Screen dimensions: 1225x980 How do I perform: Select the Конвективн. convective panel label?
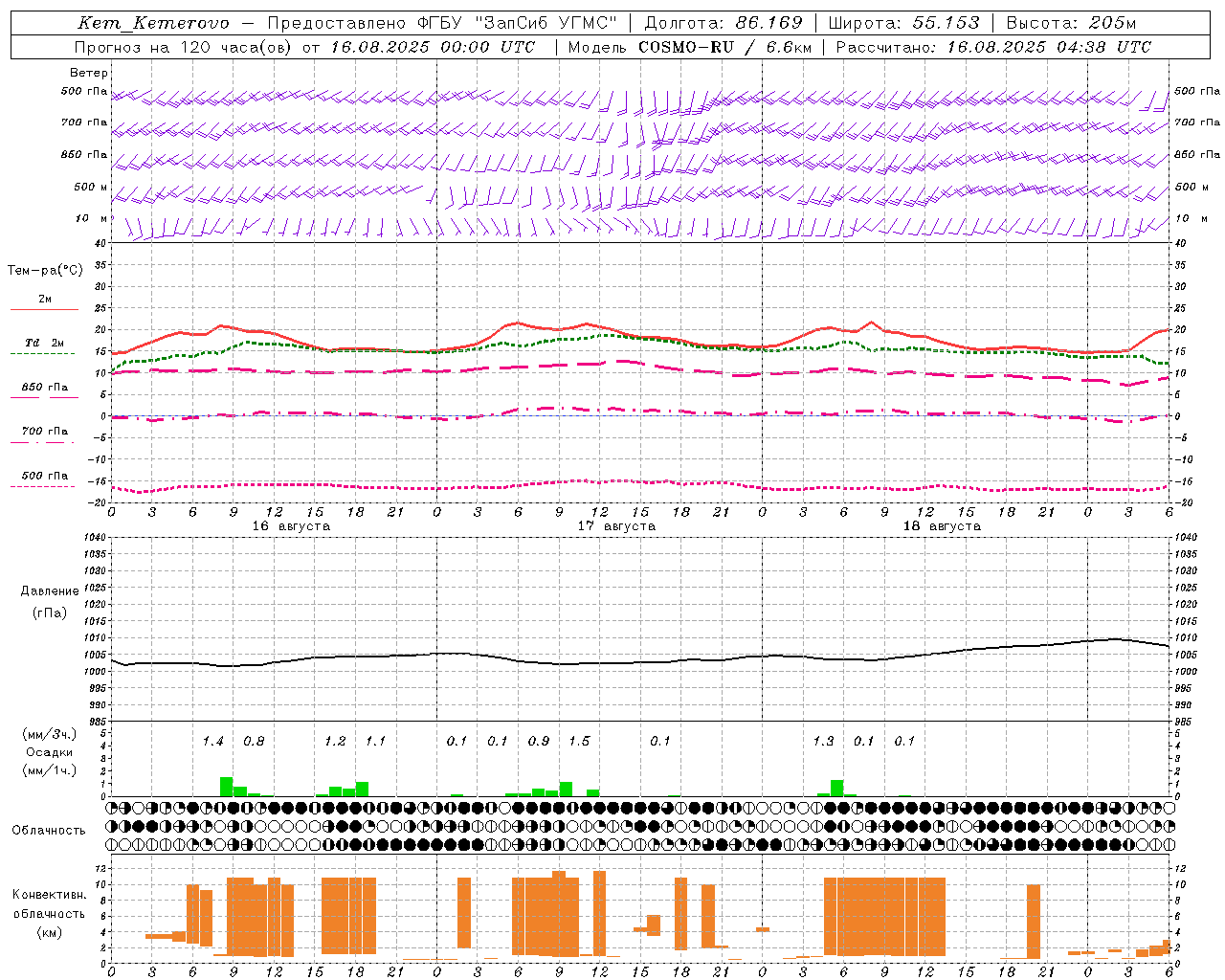coord(50,895)
